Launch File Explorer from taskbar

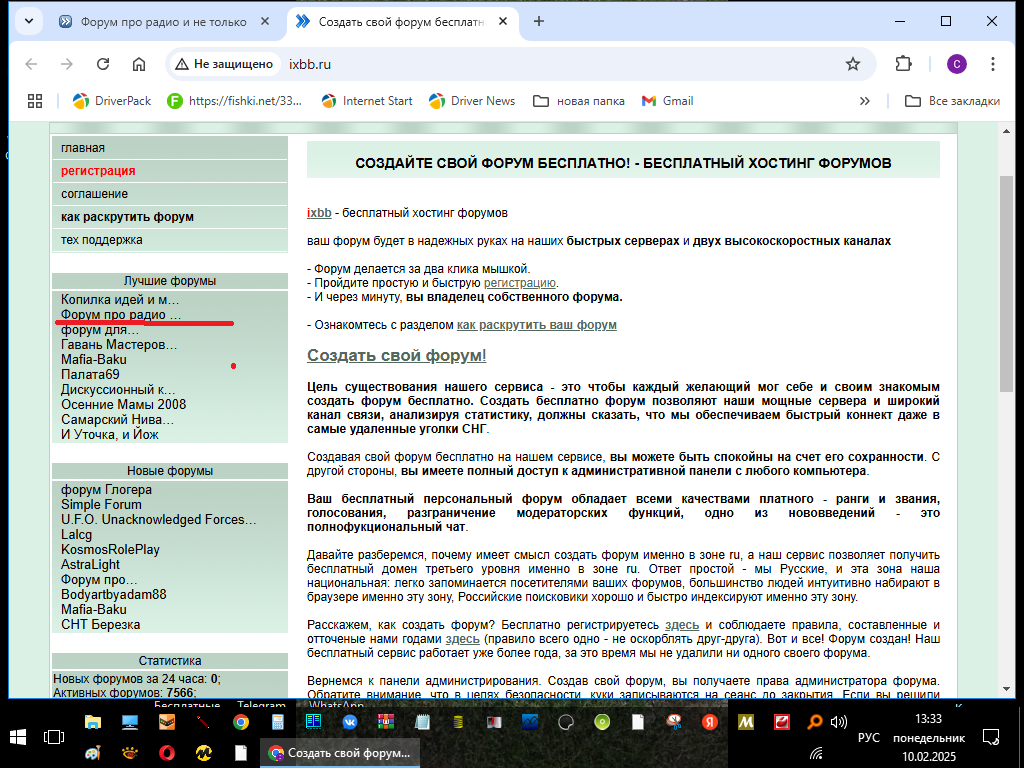[93, 722]
